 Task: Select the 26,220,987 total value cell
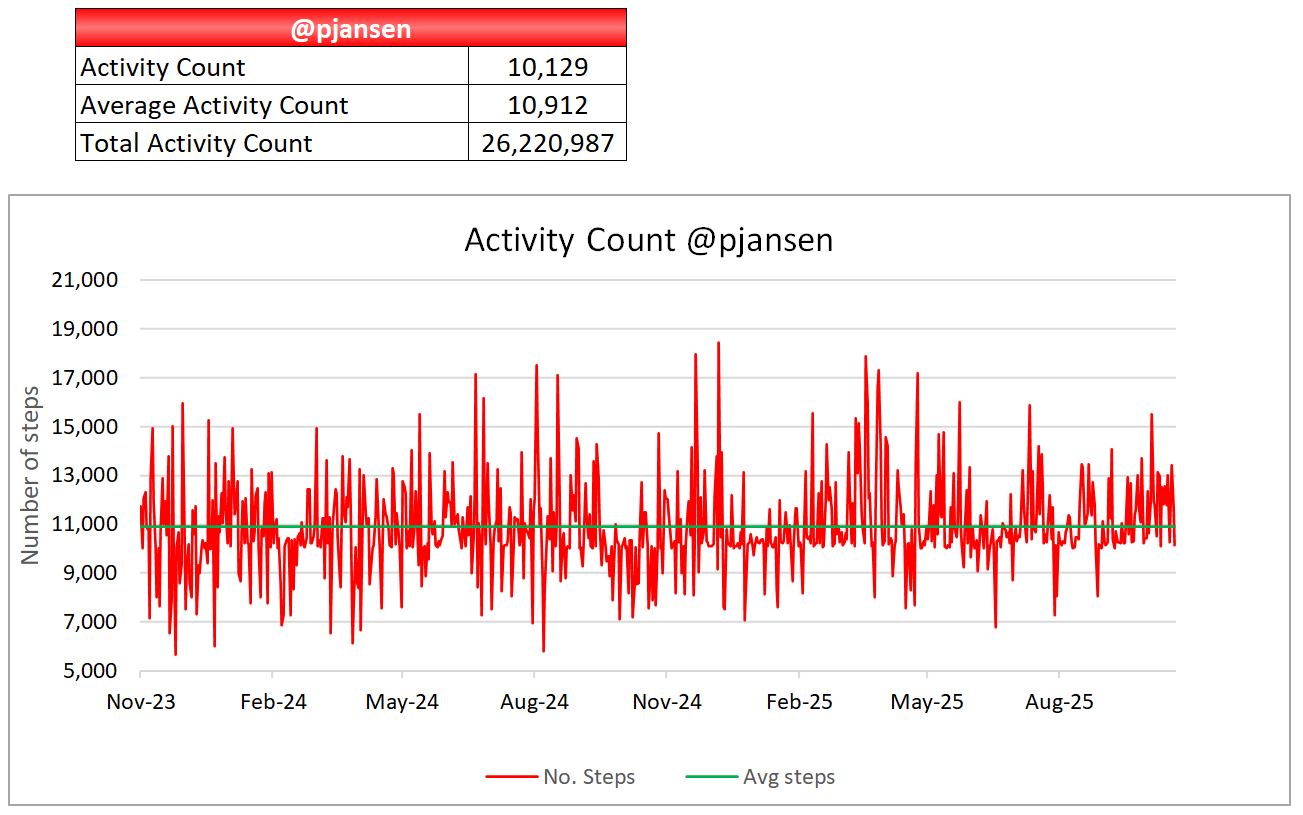click(547, 143)
